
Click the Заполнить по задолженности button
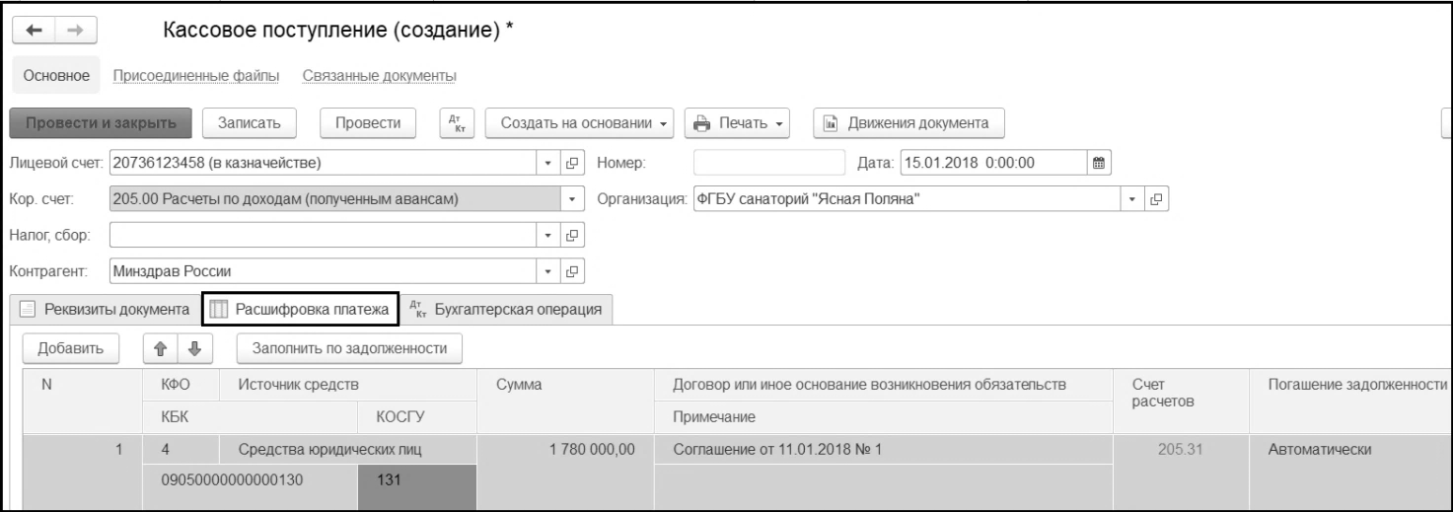(x=349, y=347)
